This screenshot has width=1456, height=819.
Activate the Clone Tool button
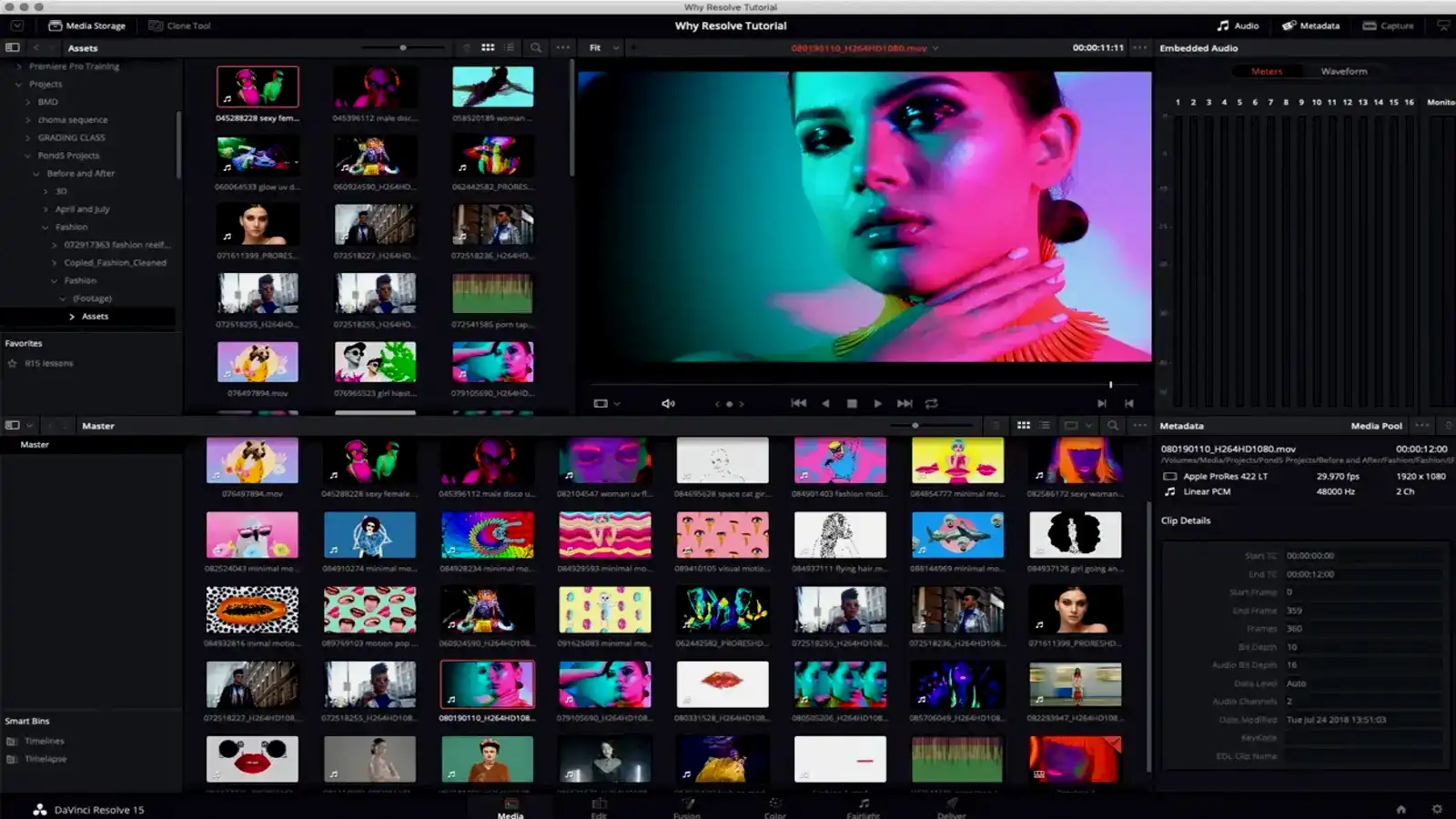(179, 25)
